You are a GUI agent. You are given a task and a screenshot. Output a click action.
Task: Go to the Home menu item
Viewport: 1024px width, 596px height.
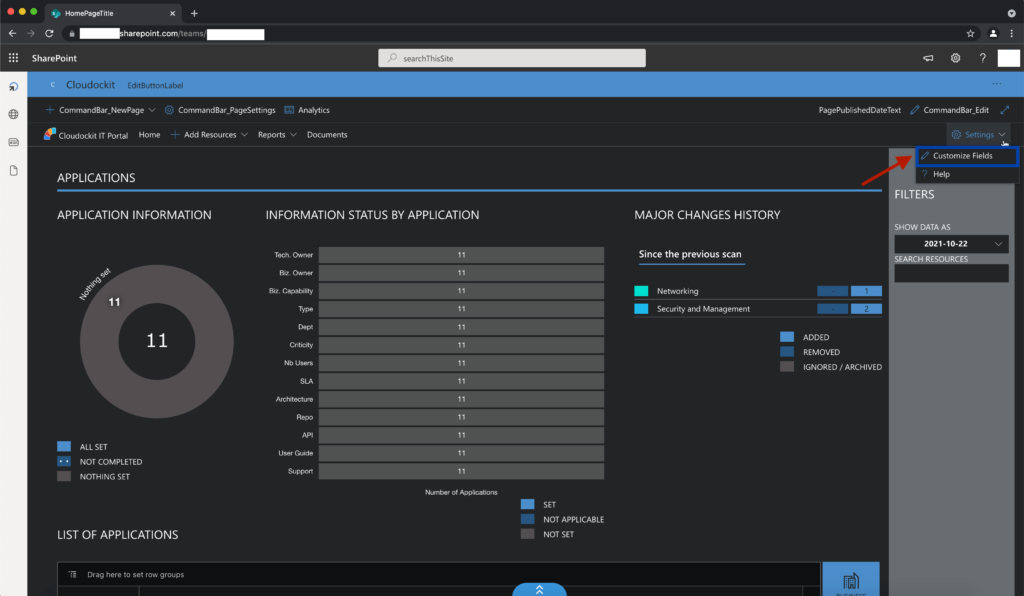(x=150, y=134)
